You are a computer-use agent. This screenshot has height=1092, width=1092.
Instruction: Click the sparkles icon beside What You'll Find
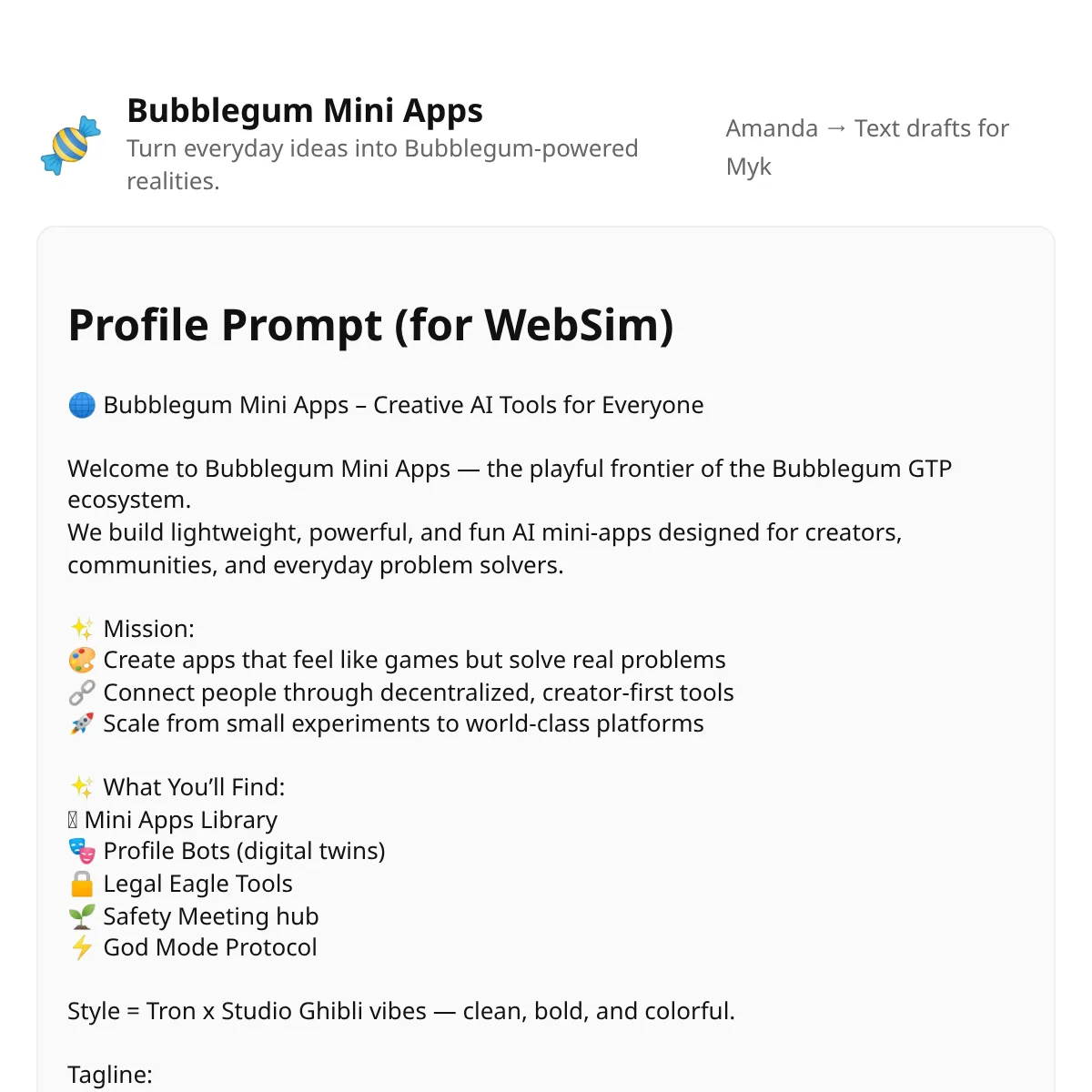[82, 787]
